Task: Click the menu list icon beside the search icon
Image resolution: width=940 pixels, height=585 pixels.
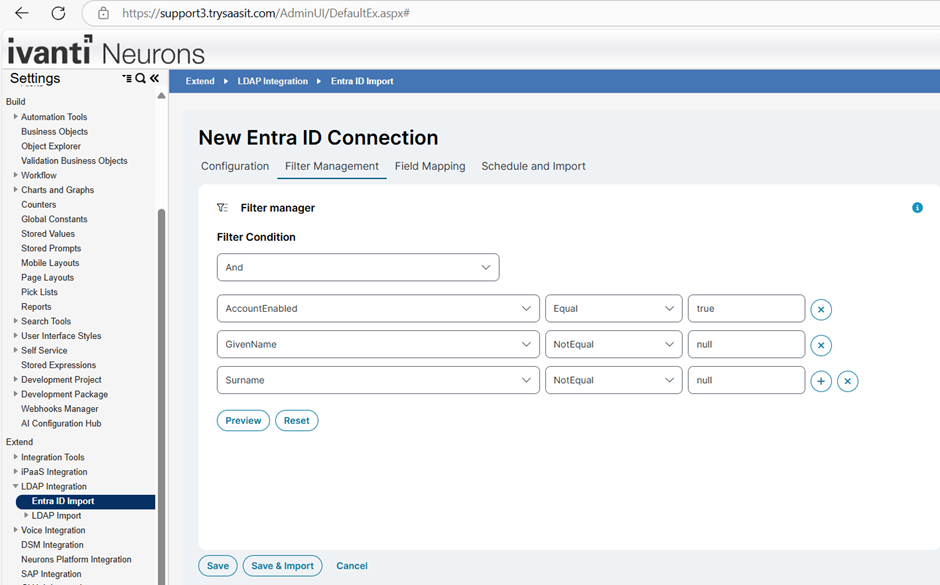Action: pyautogui.click(x=125, y=77)
